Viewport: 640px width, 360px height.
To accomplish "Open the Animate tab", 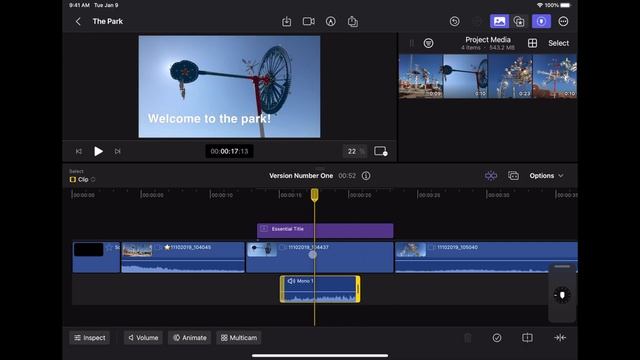I will 189,338.
